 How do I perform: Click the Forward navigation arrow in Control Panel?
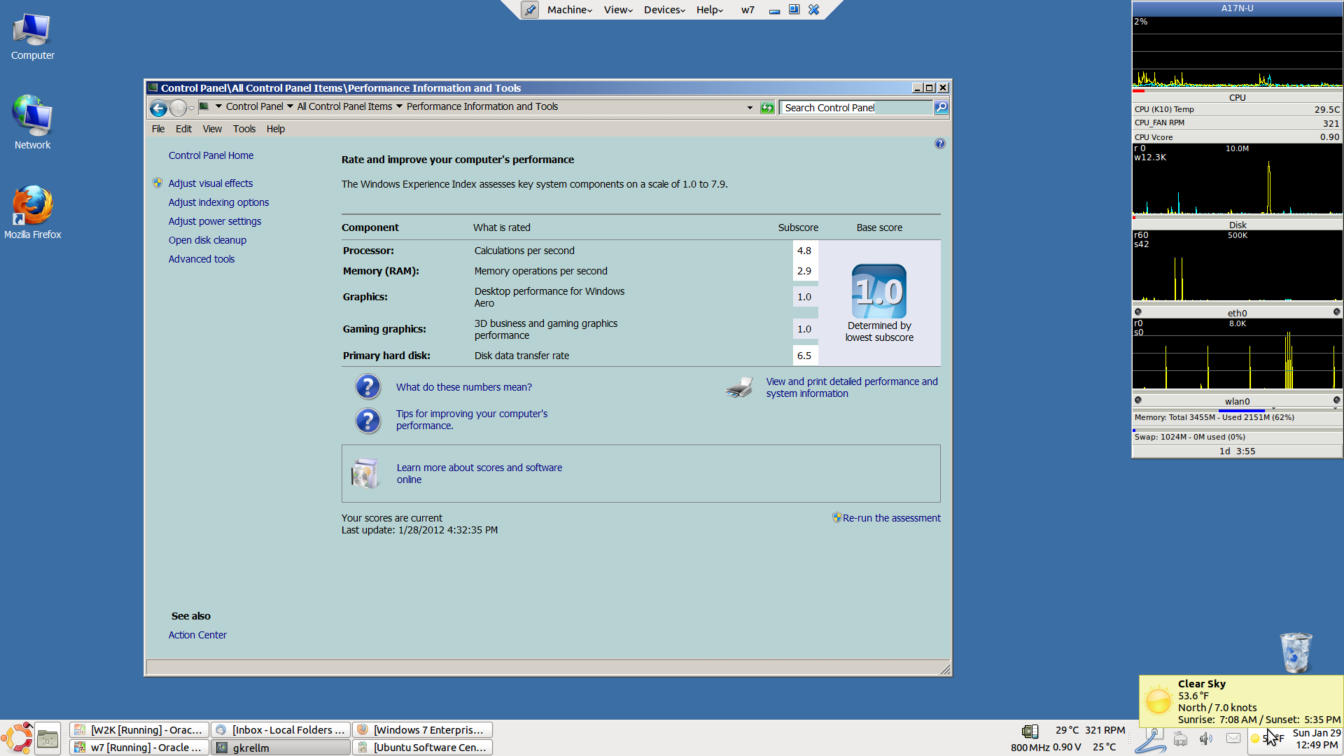[178, 108]
